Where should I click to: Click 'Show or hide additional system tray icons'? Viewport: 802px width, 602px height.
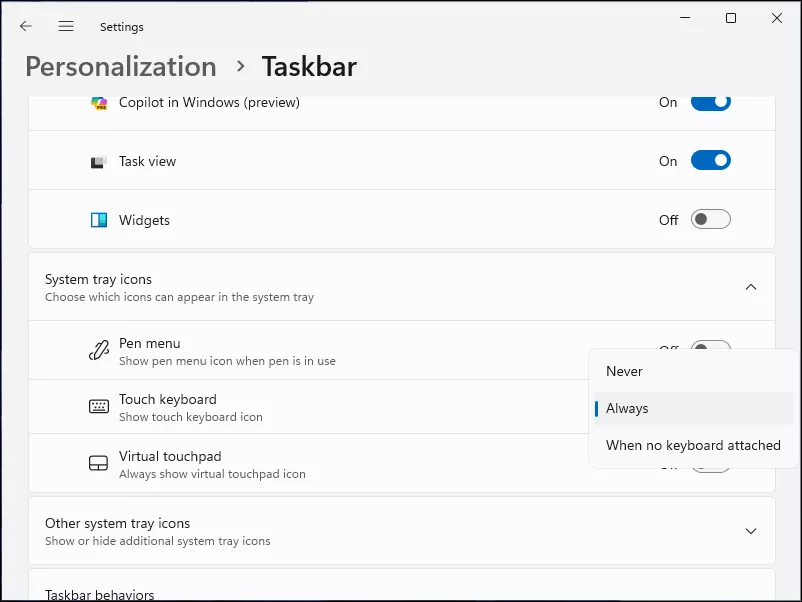click(158, 541)
